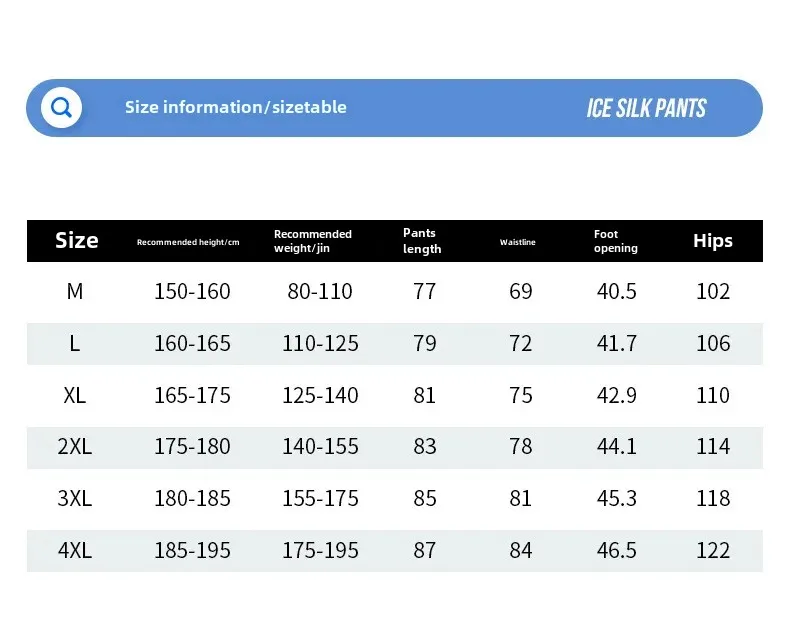Select the Size information/sizetable label

(x=236, y=107)
